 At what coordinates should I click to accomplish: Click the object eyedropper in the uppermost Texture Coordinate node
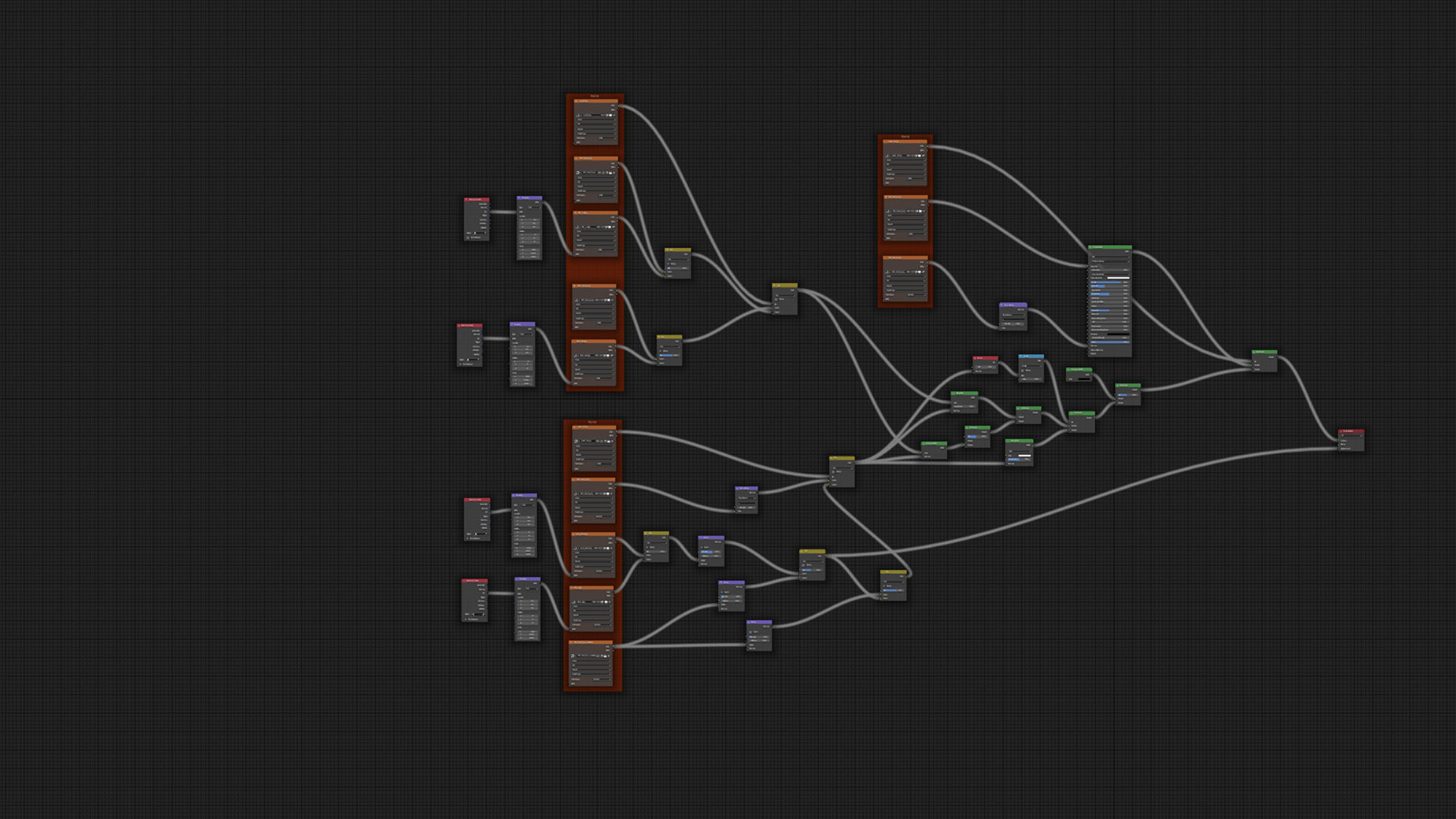coord(485,233)
